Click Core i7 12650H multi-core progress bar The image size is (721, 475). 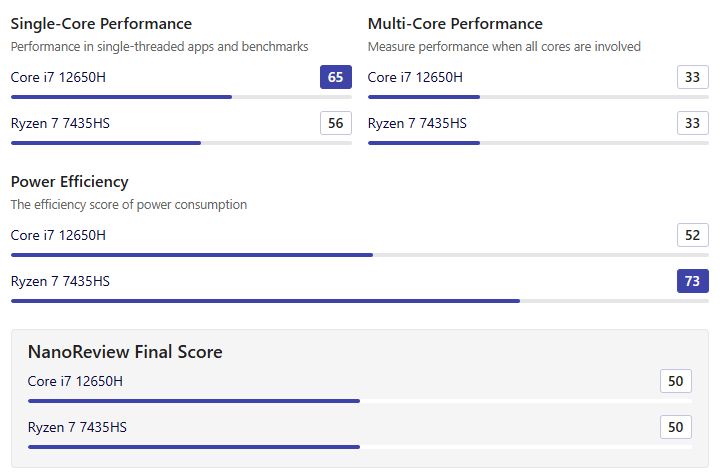(538, 97)
